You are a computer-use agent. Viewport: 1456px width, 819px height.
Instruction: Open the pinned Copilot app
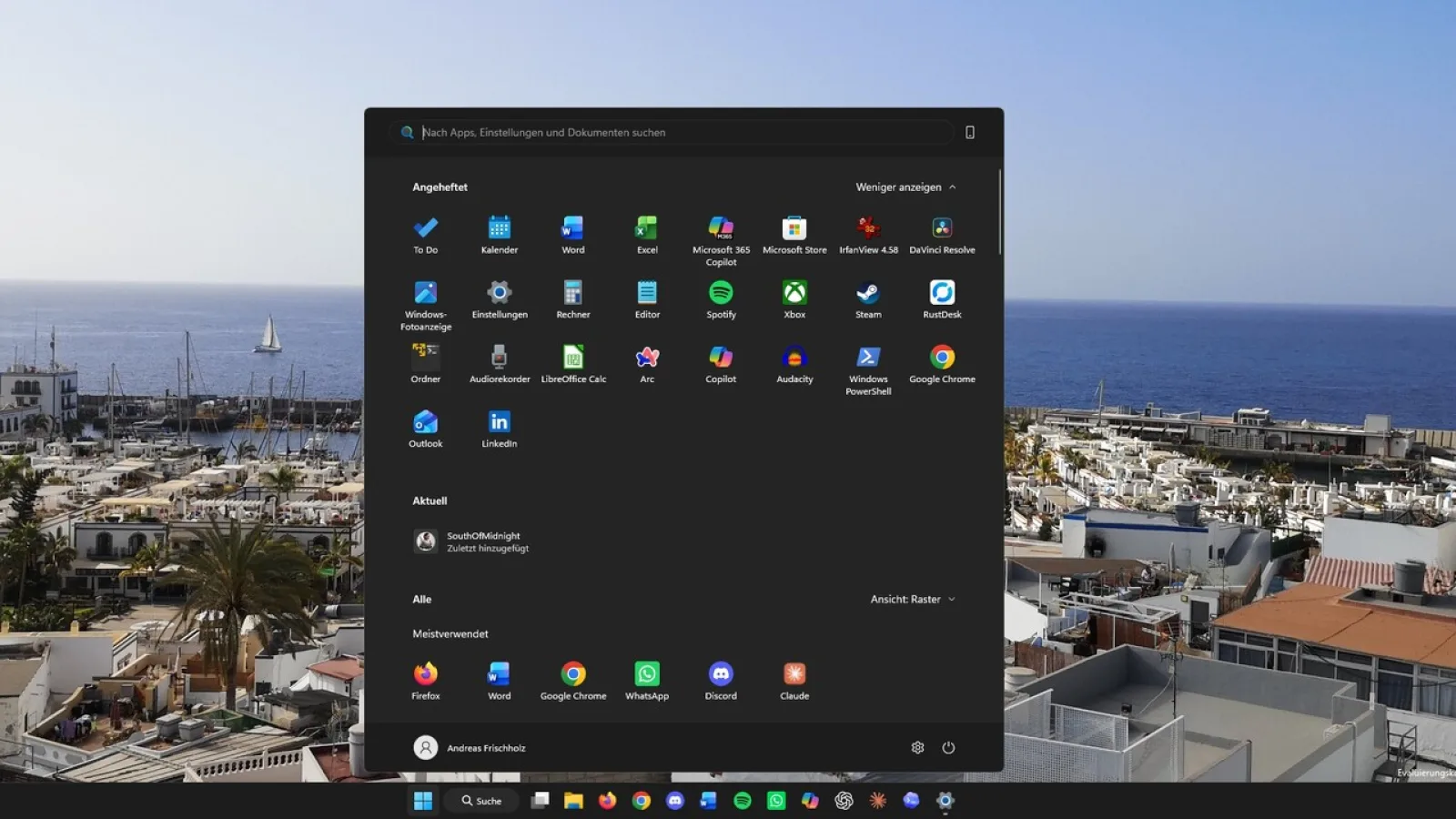point(721,364)
